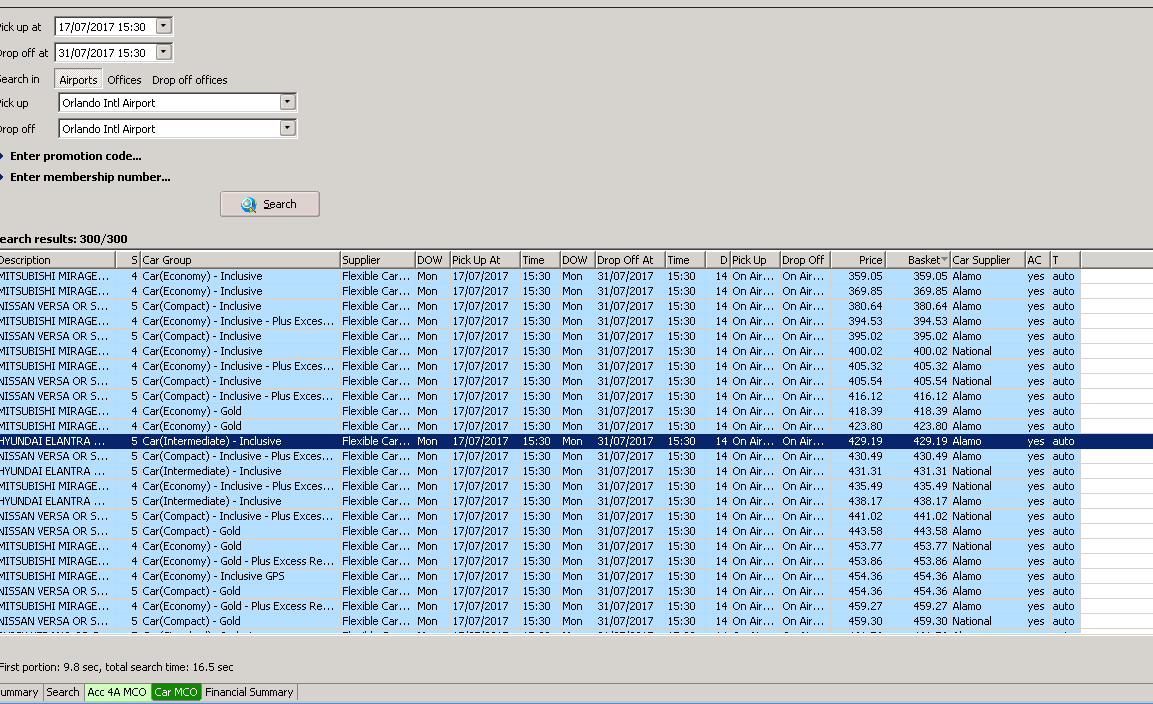Expand the Pick up airport combo box
Screen dimensions: 1153x704
[288, 102]
